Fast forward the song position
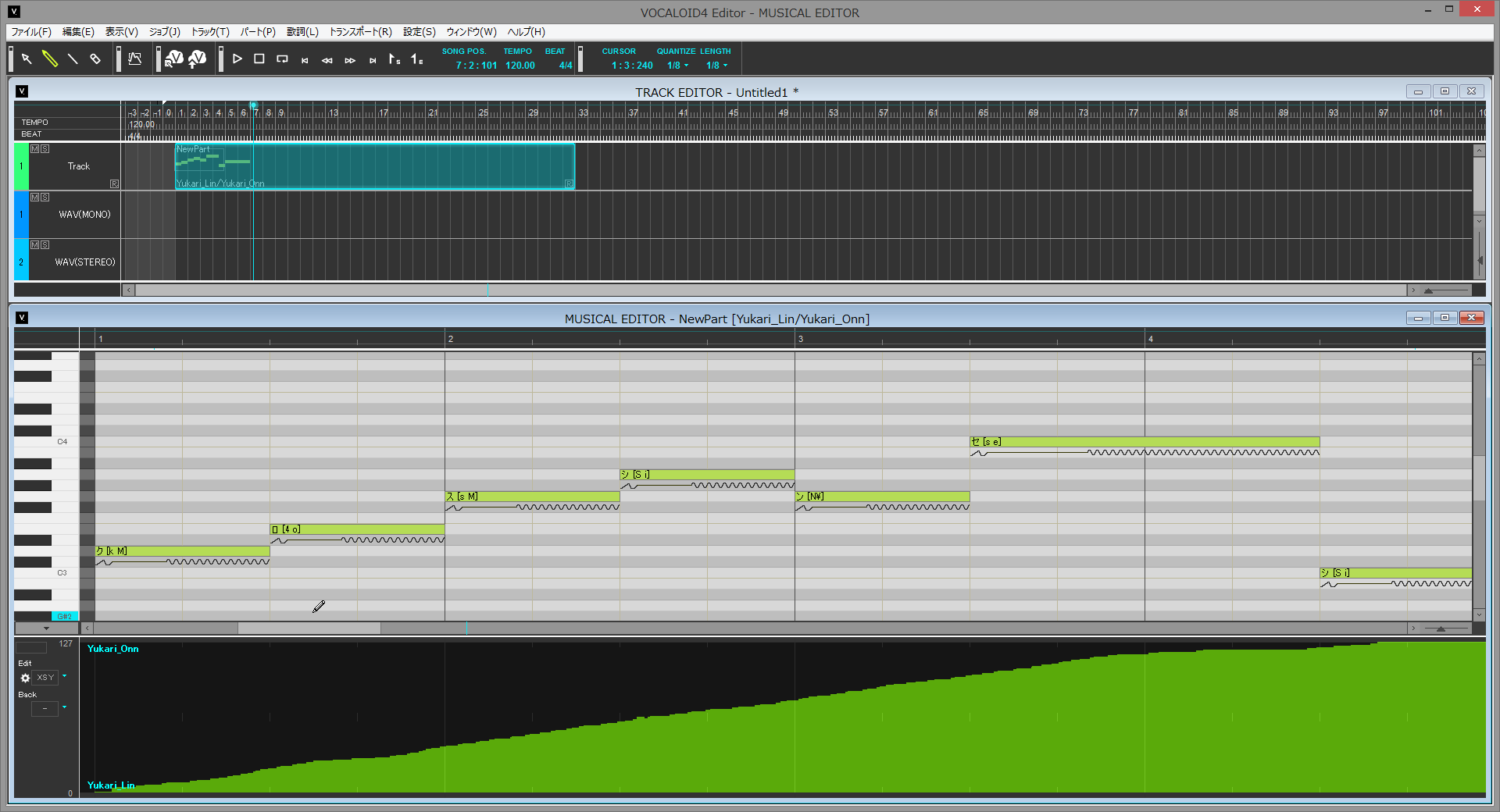 350,60
